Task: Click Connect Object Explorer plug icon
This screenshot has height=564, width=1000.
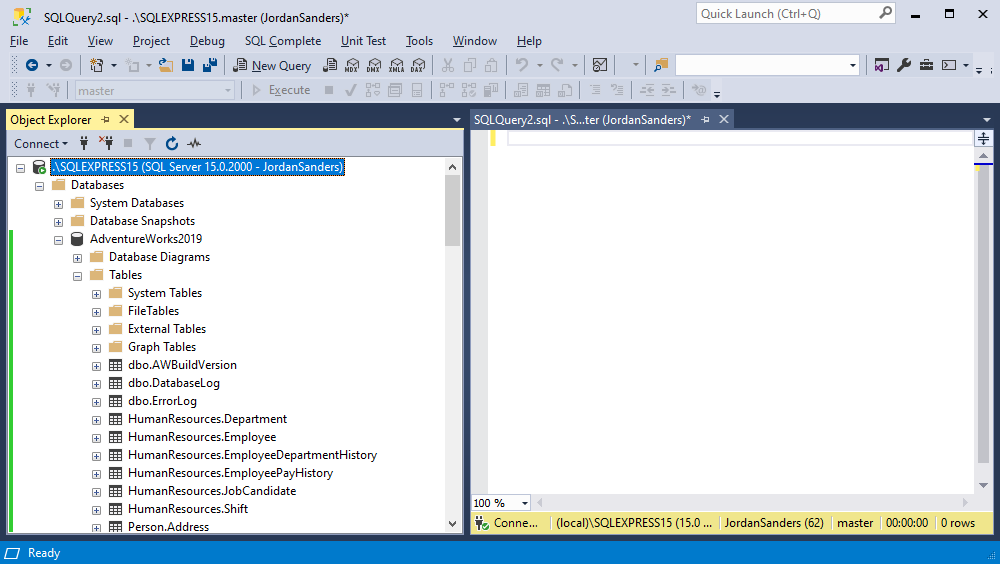Action: pos(84,144)
